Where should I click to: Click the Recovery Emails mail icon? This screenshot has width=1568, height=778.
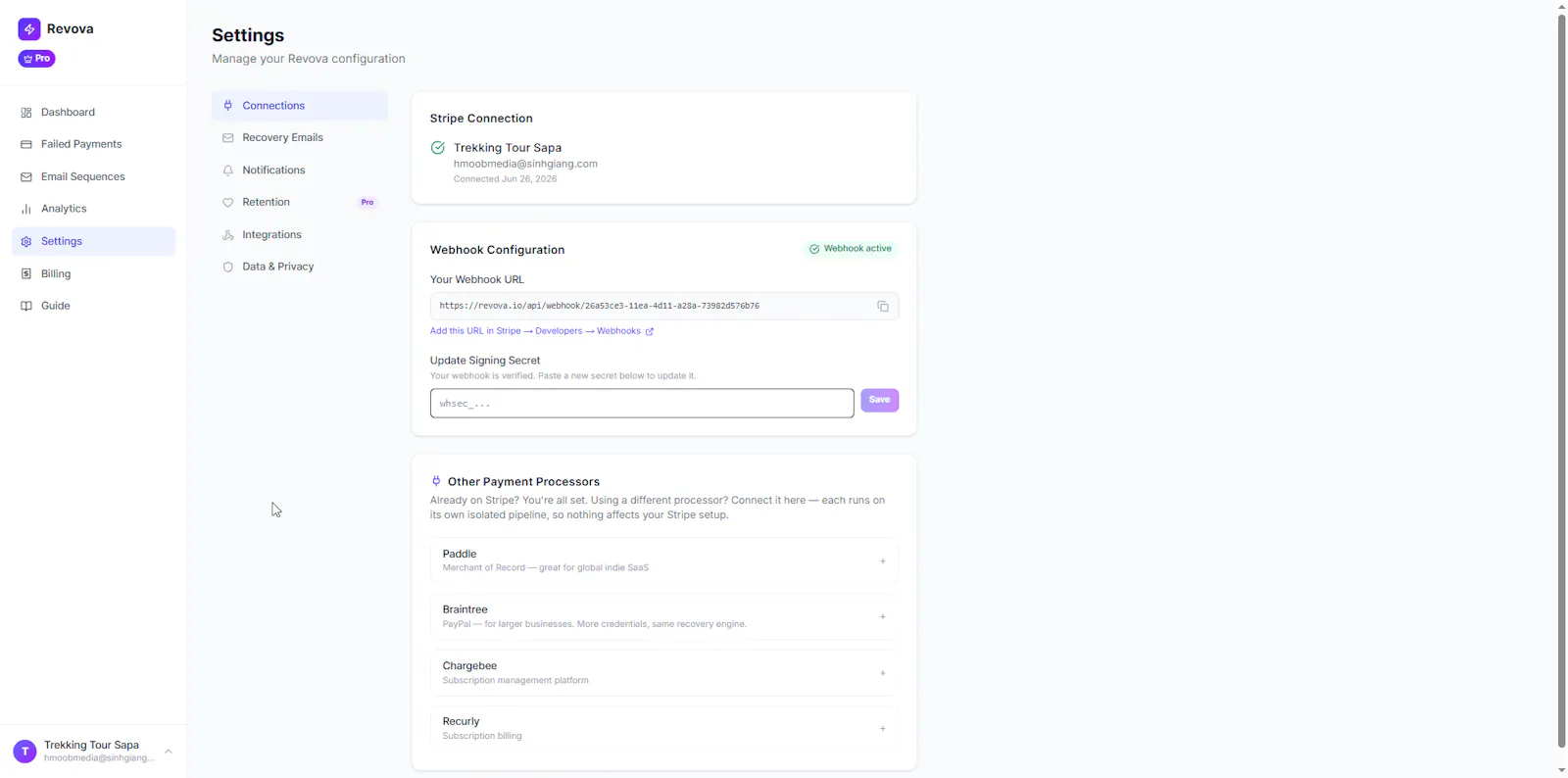[228, 138]
